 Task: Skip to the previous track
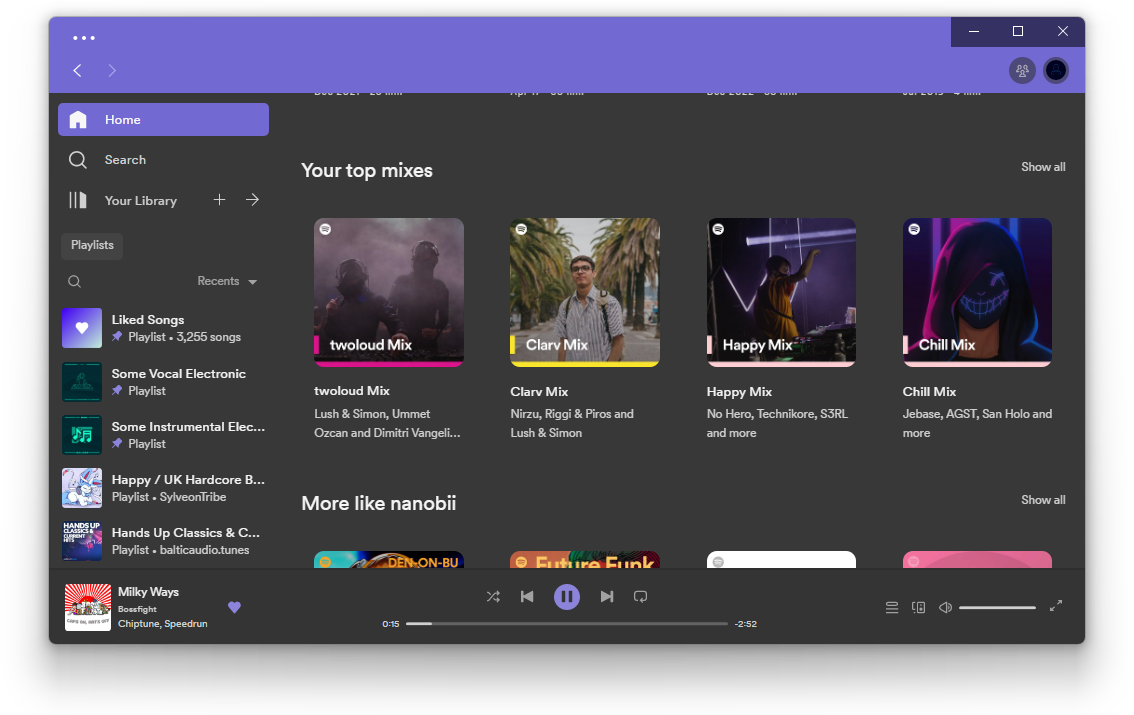(527, 597)
